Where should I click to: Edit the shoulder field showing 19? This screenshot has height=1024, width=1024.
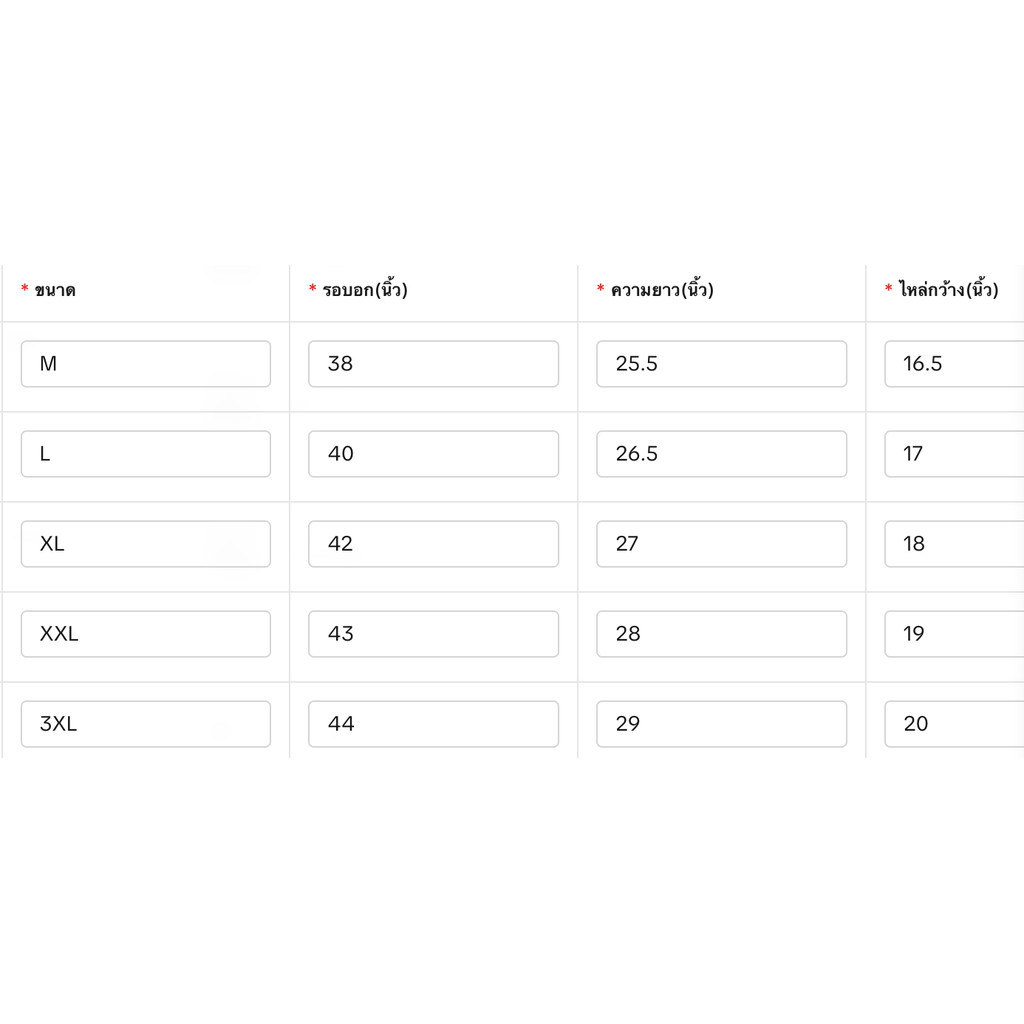tap(954, 634)
